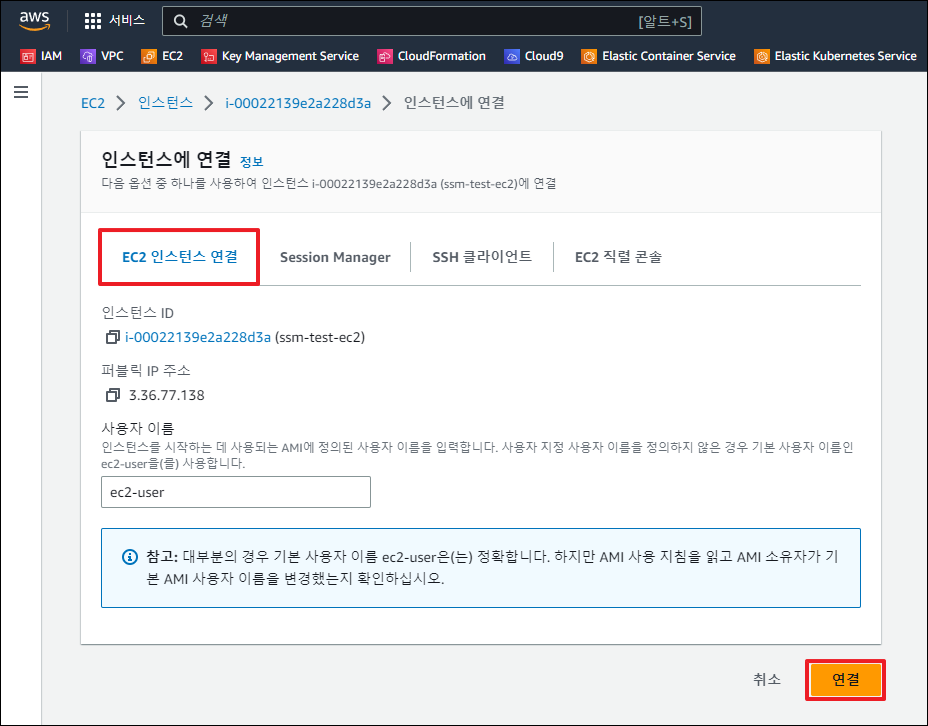Click the orange 연결 connect button
Image resolution: width=928 pixels, height=726 pixels.
pos(845,679)
